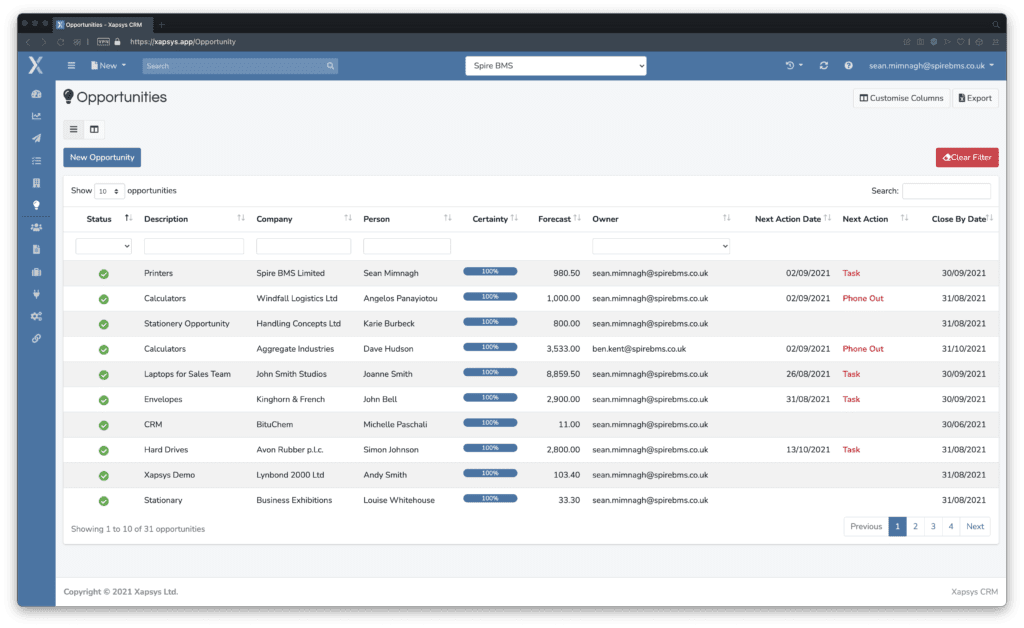
Task: Open Phone Out action for Windfall Logistics
Action: pyautogui.click(x=863, y=298)
